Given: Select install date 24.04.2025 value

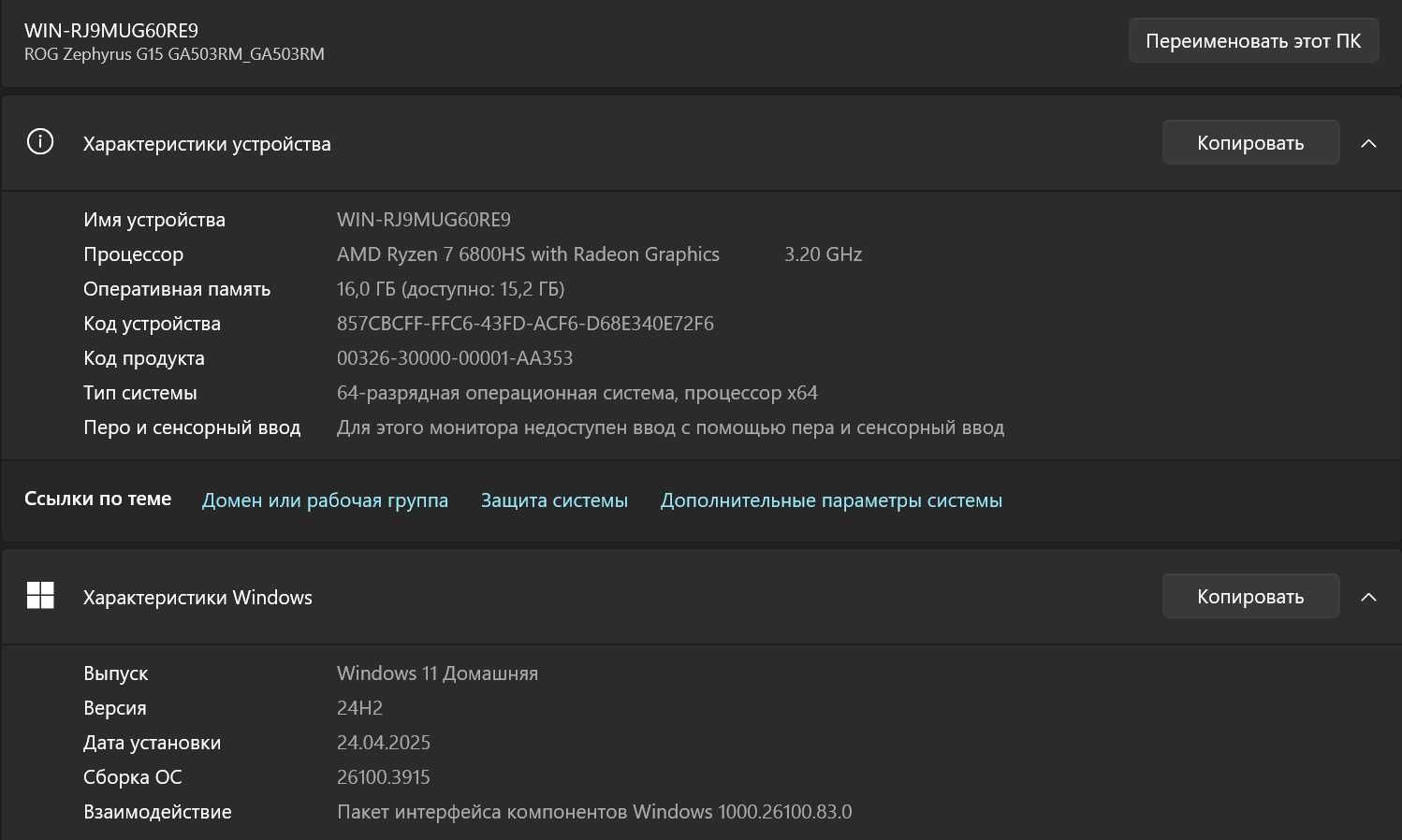Looking at the screenshot, I should pos(384,743).
